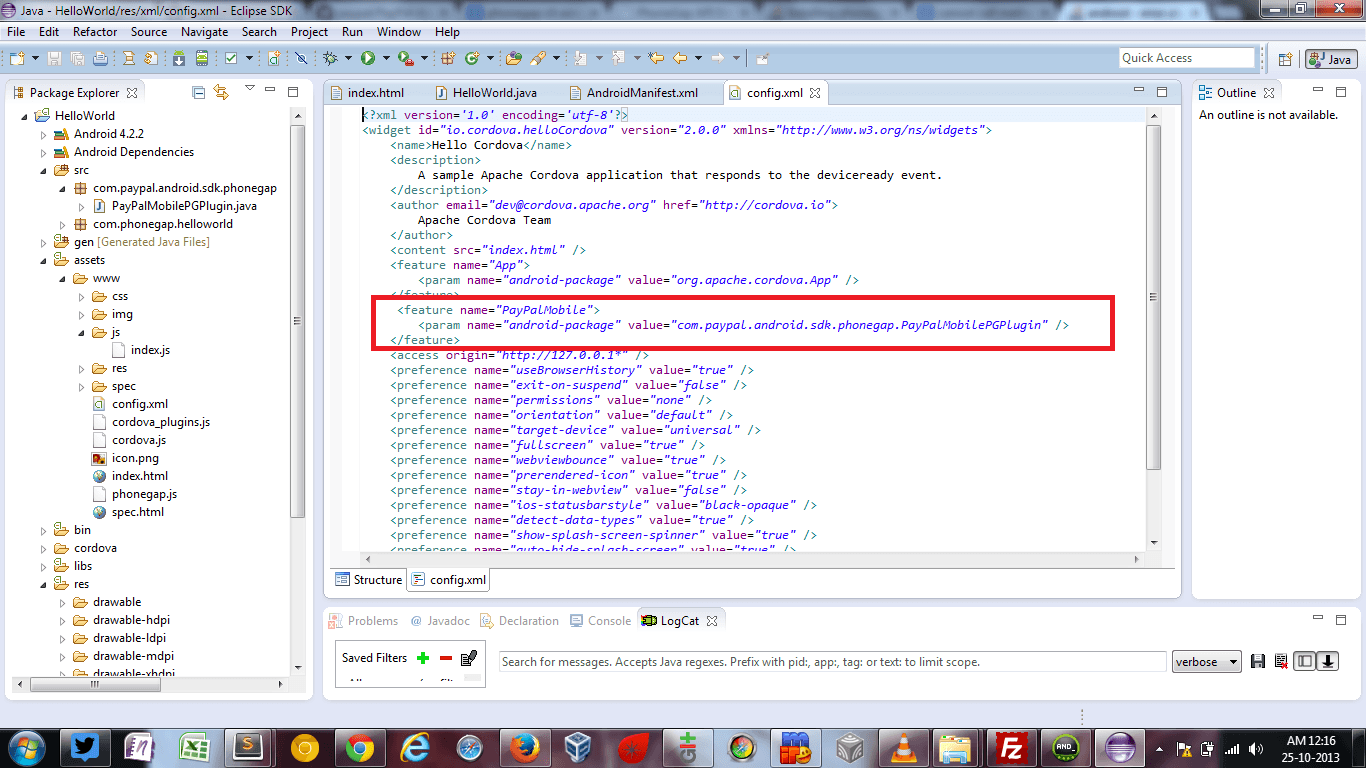
Task: Click the LogCat message search field
Action: pos(832,662)
